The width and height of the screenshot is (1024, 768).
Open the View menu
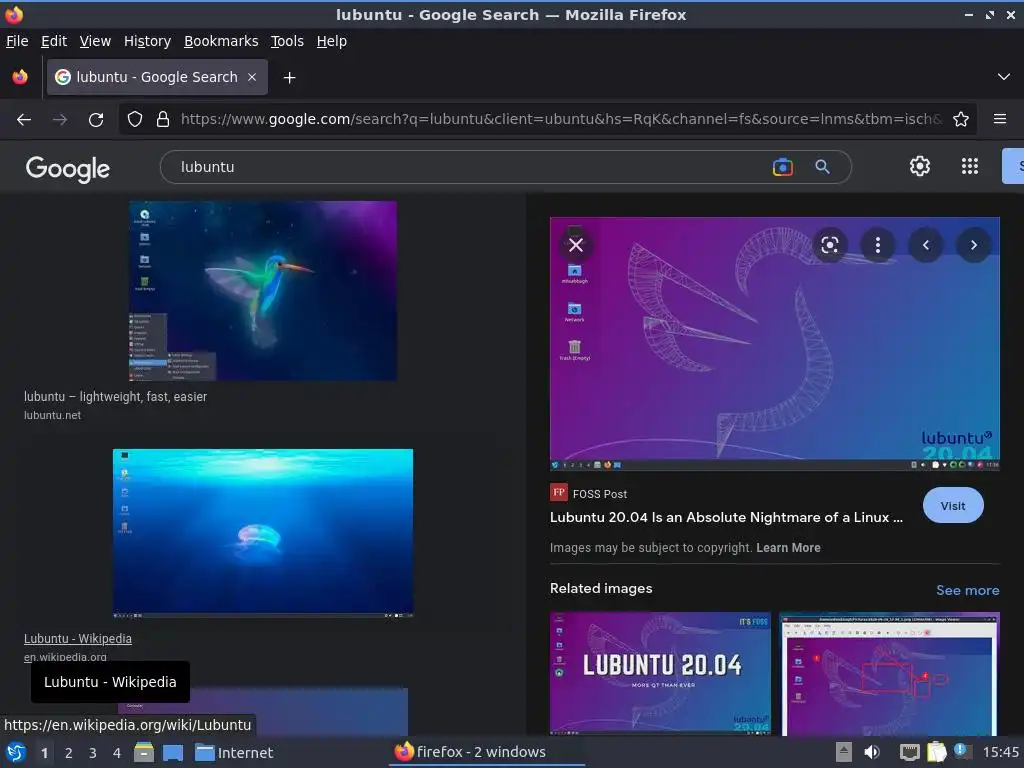pos(95,41)
